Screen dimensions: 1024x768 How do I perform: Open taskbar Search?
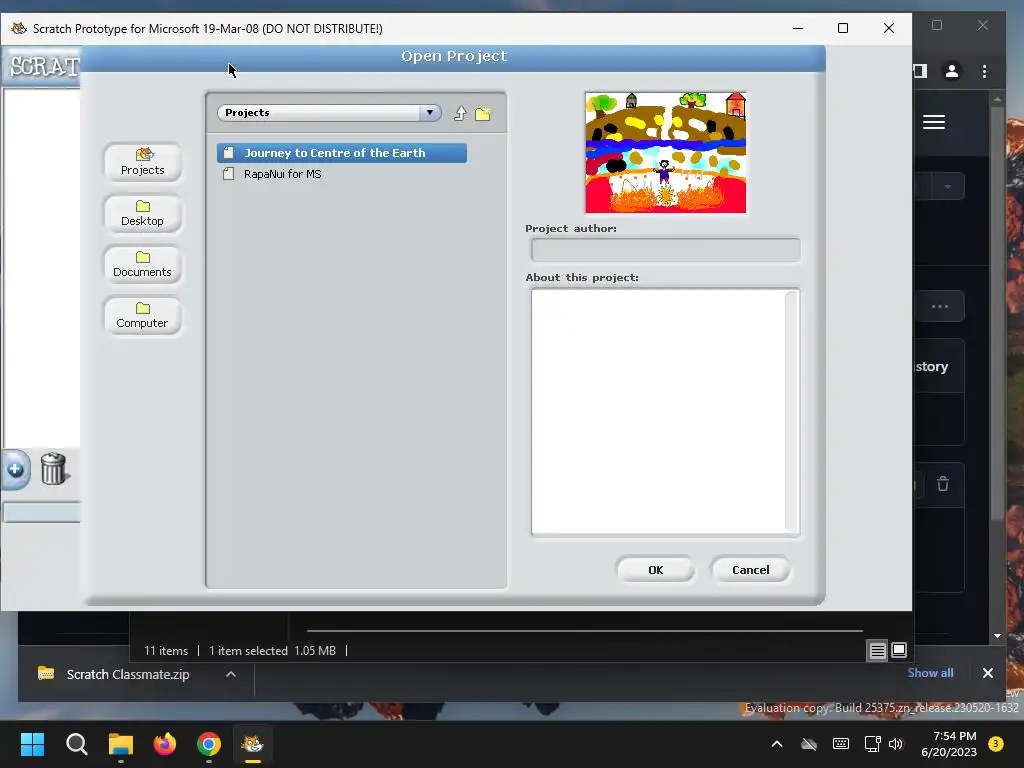pyautogui.click(x=76, y=744)
